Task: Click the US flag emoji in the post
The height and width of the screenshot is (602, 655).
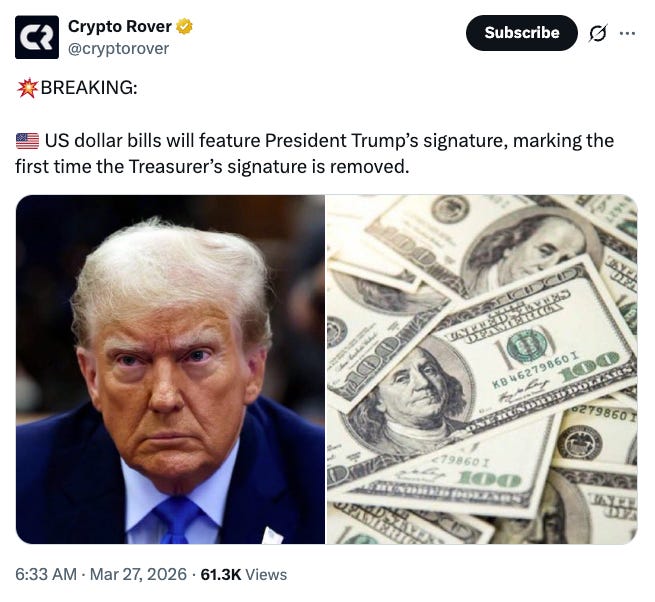Action: 28,141
